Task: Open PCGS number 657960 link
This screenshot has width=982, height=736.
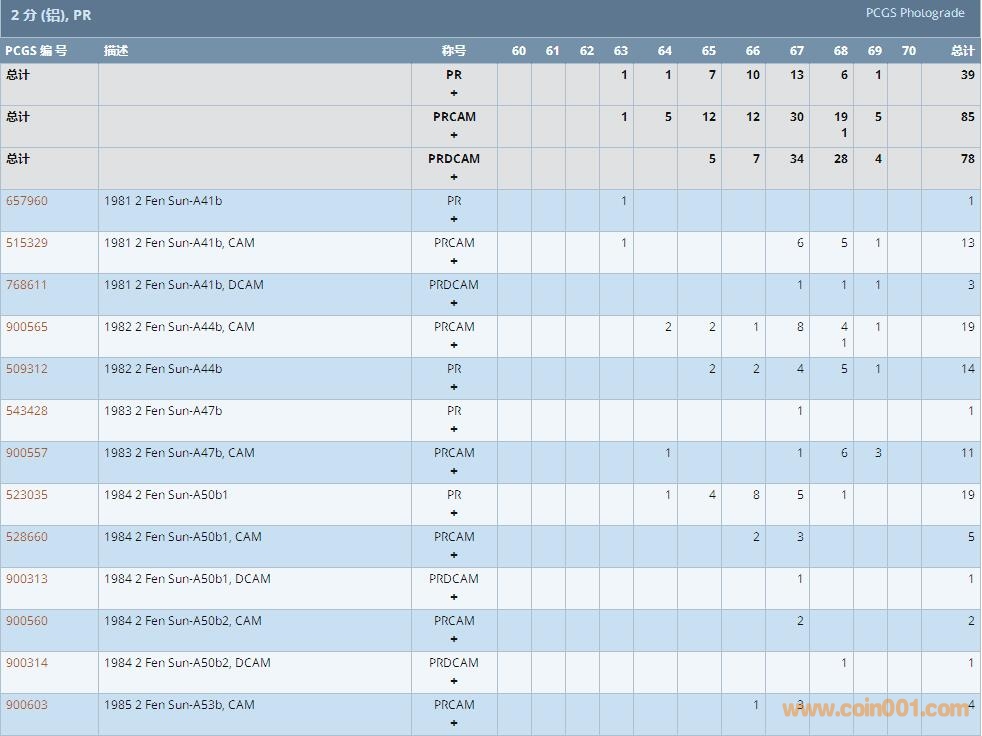Action: coord(26,201)
